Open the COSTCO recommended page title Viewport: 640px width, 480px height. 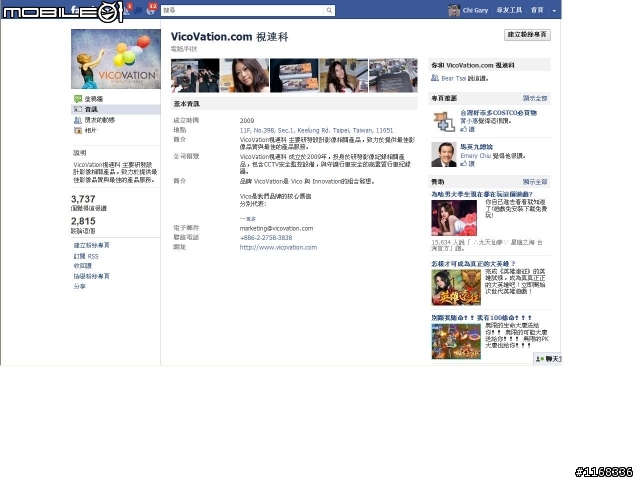coord(498,113)
